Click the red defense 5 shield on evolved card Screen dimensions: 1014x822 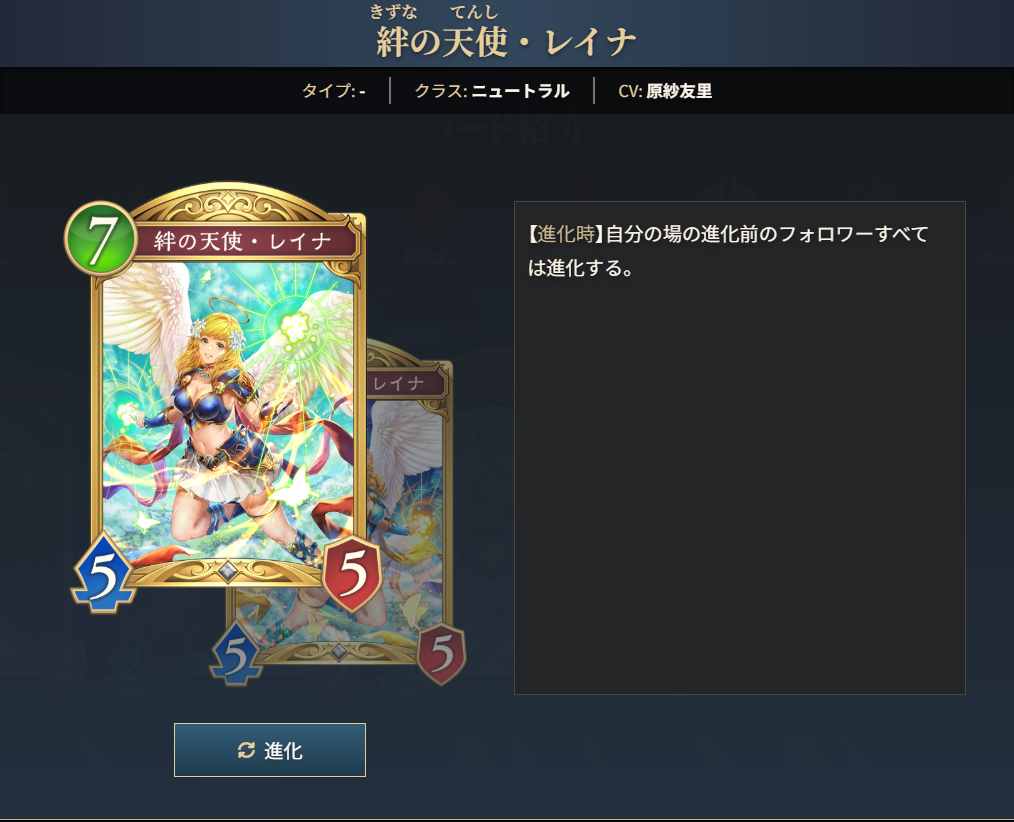[442, 653]
